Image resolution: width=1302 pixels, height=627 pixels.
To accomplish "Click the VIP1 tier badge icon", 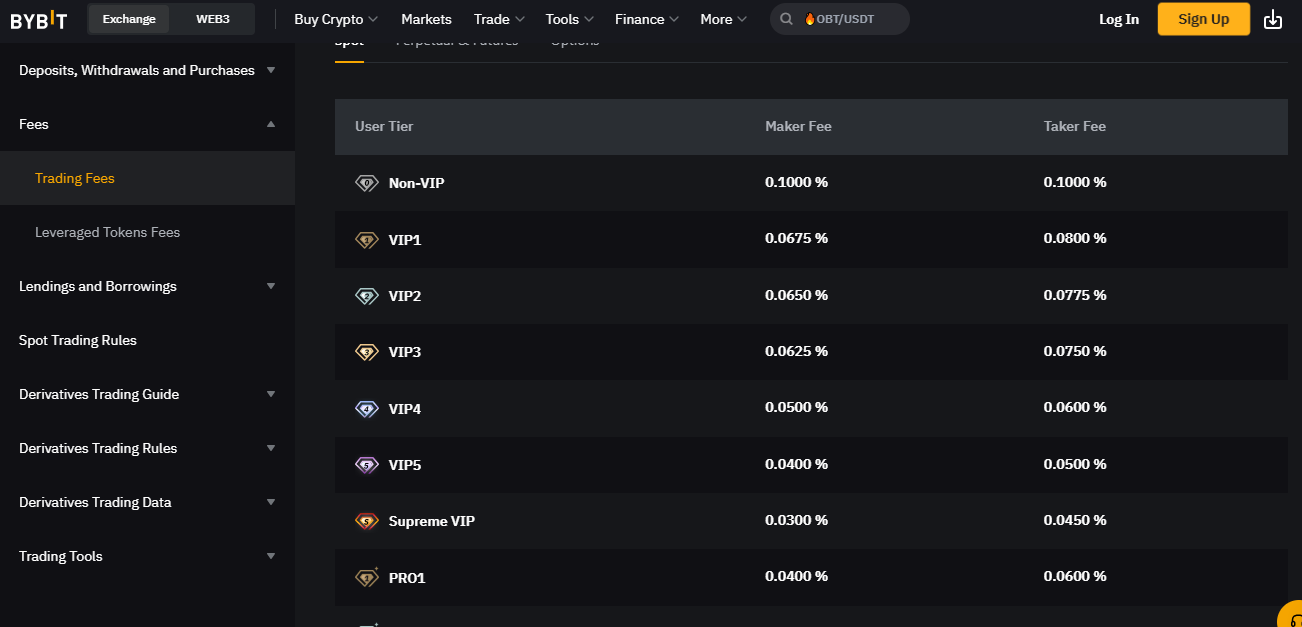I will 367,240.
